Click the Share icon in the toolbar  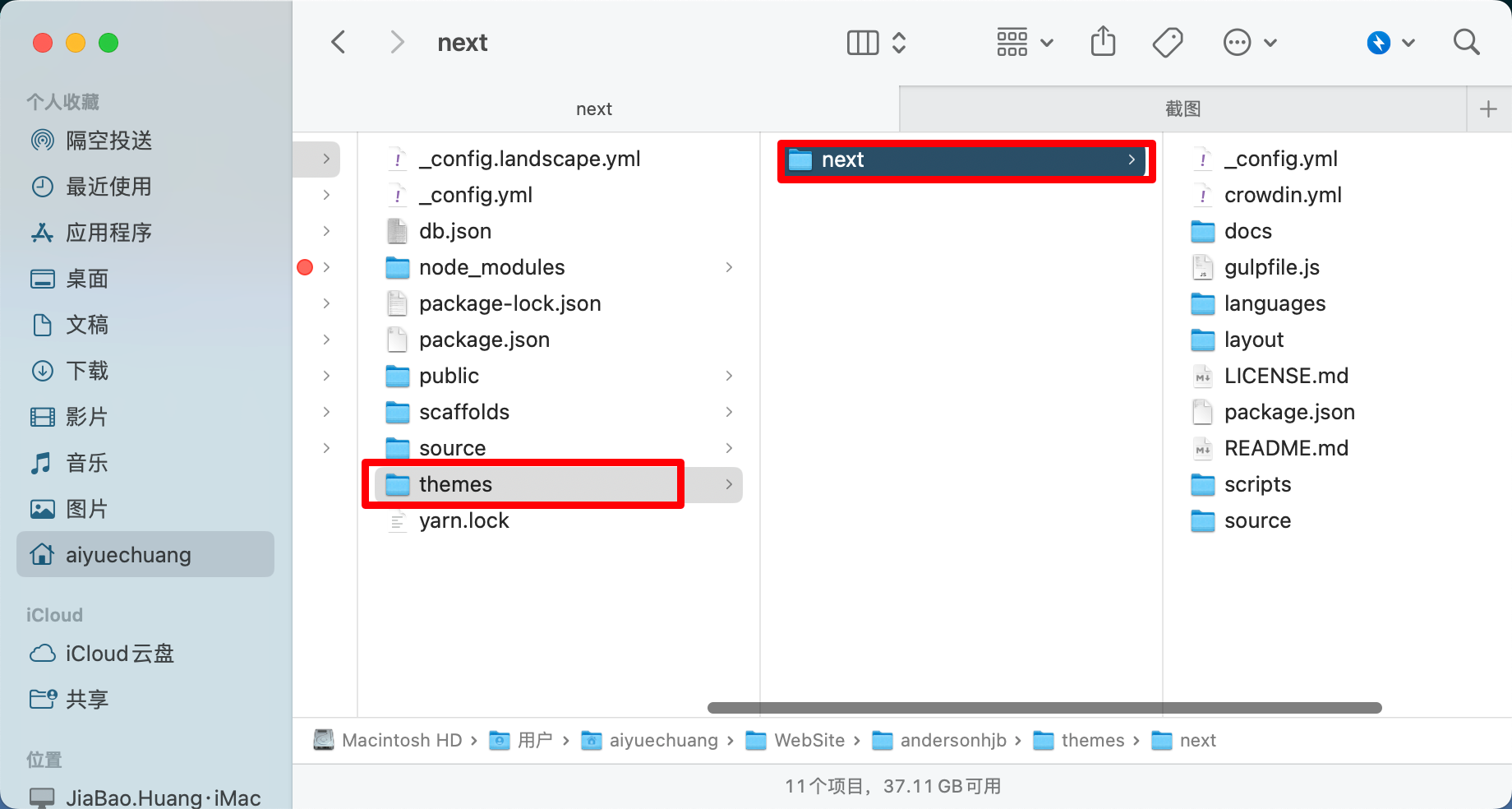[1103, 42]
